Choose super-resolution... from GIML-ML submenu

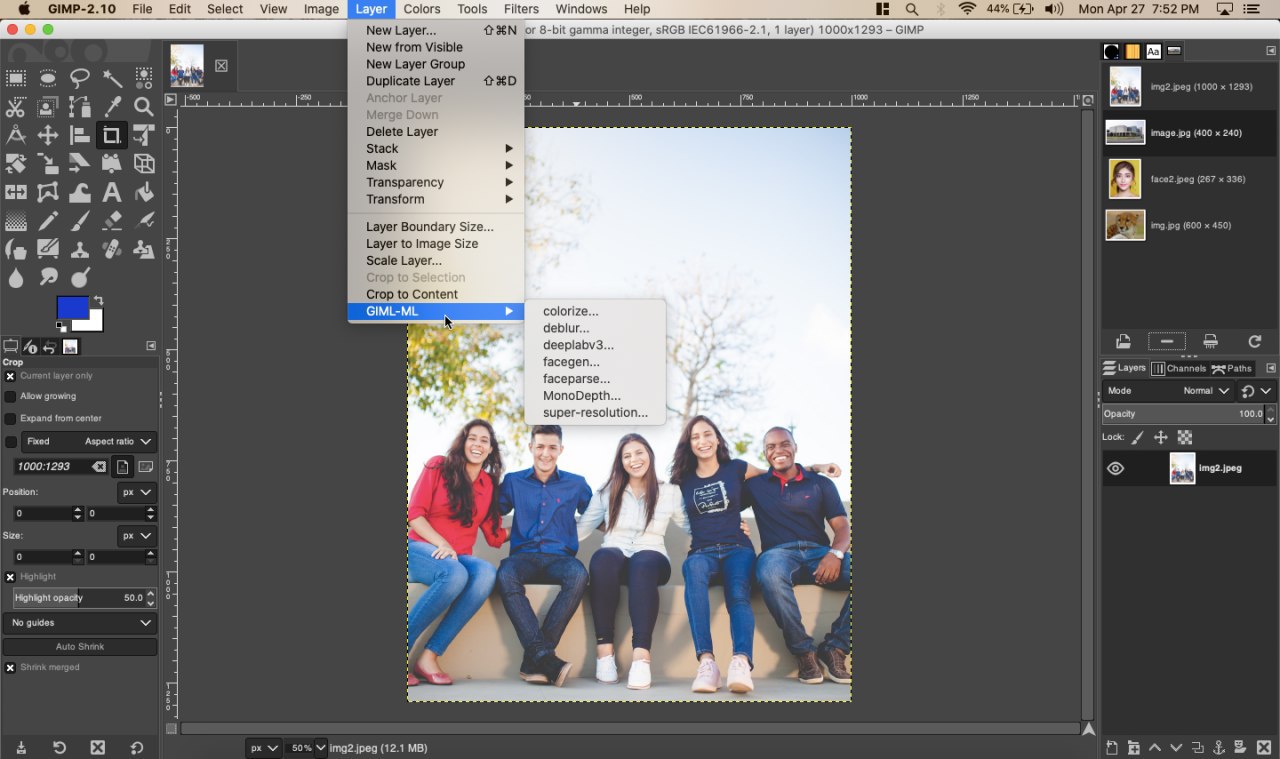[x=595, y=413]
